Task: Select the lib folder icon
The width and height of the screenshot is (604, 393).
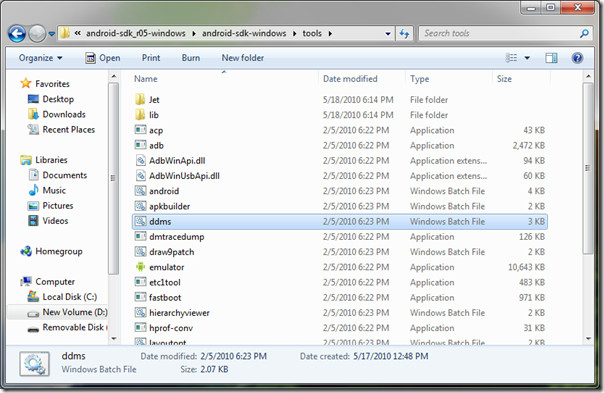Action: 140,115
